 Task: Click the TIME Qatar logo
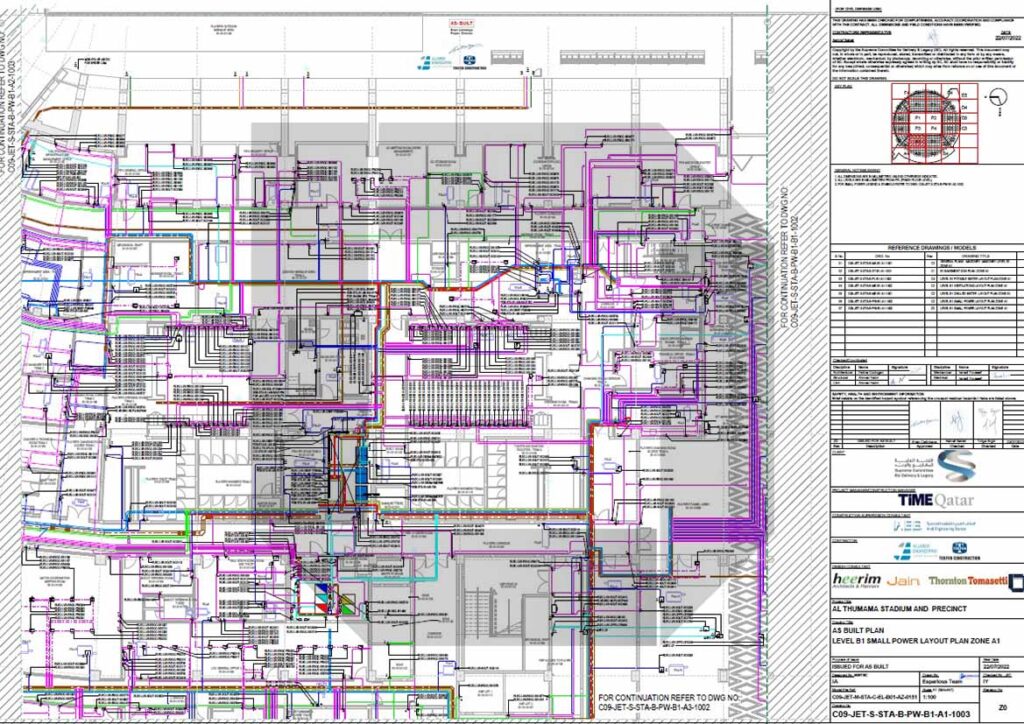coord(934,499)
